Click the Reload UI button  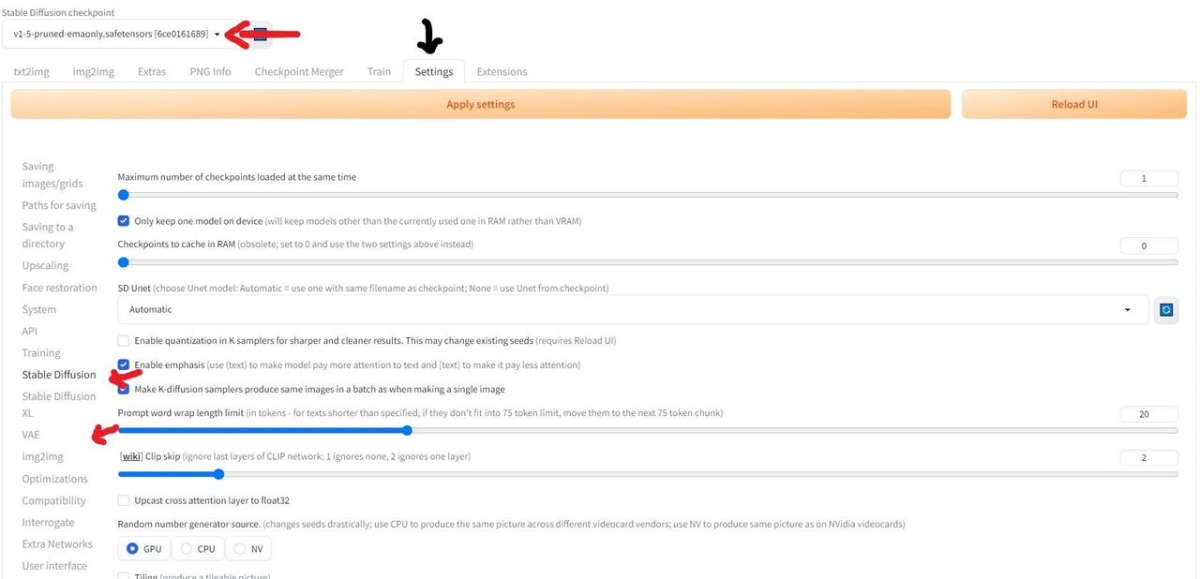(x=1075, y=104)
